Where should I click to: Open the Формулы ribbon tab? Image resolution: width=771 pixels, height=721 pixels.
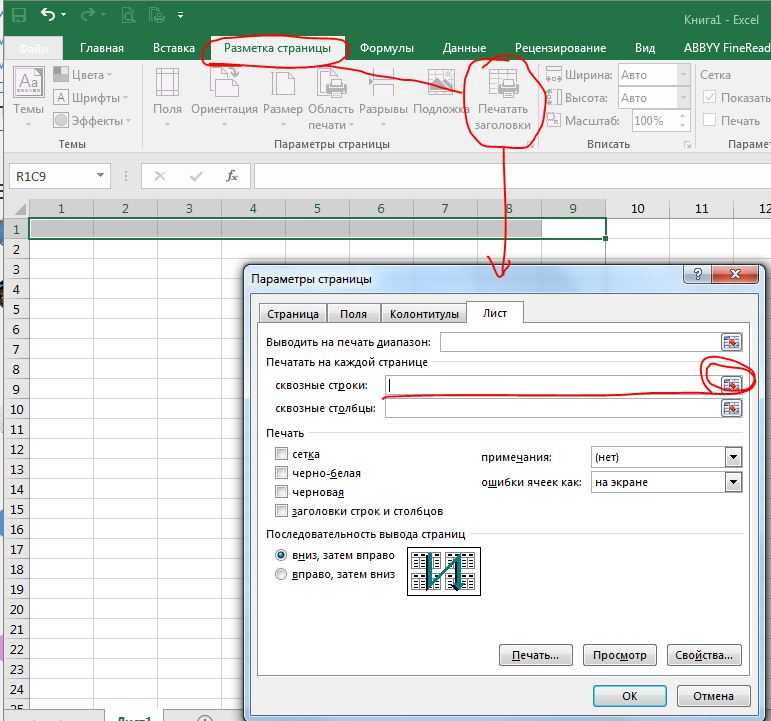(x=386, y=48)
